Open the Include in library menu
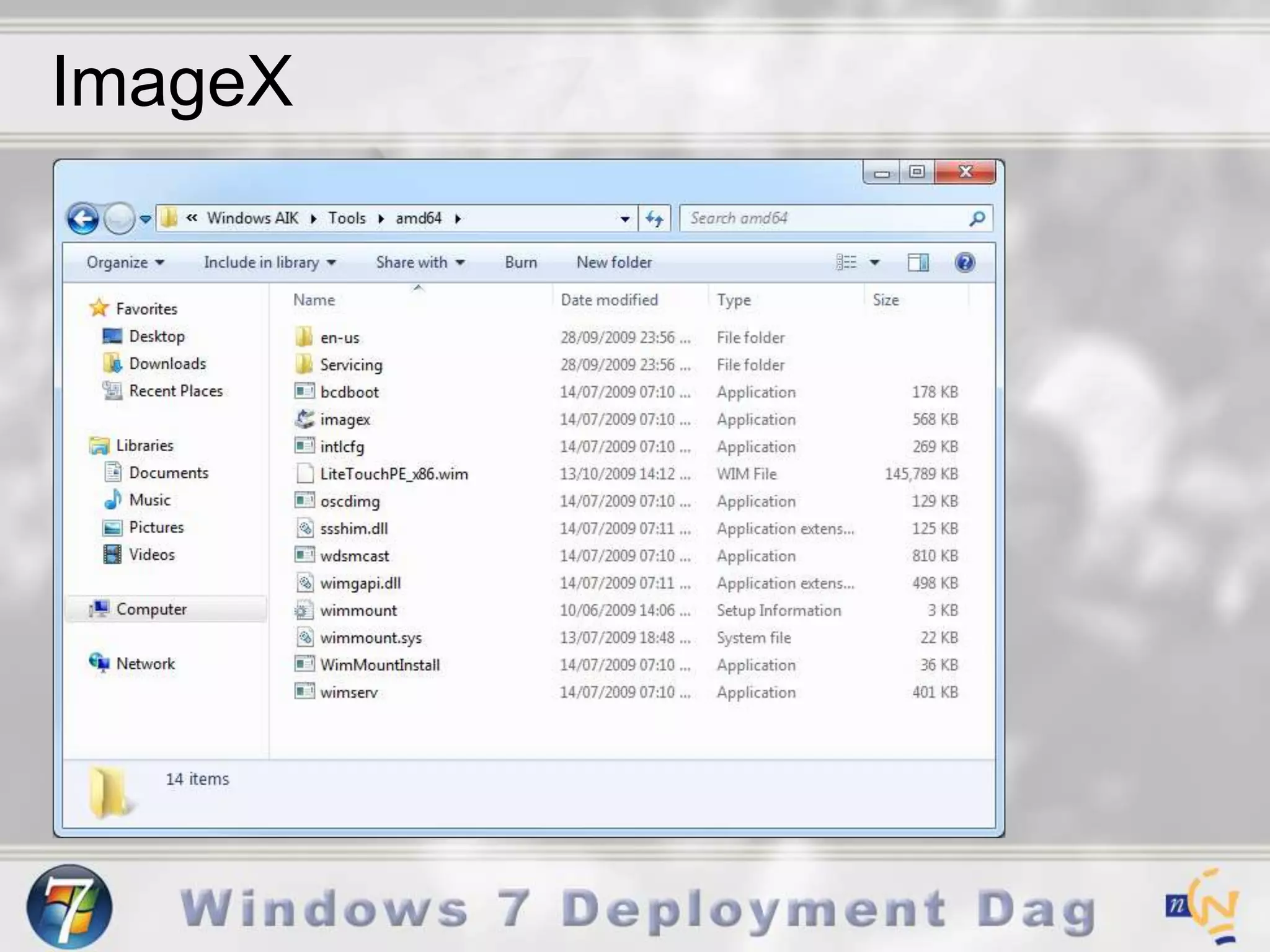The image size is (1270, 952). 269,262
